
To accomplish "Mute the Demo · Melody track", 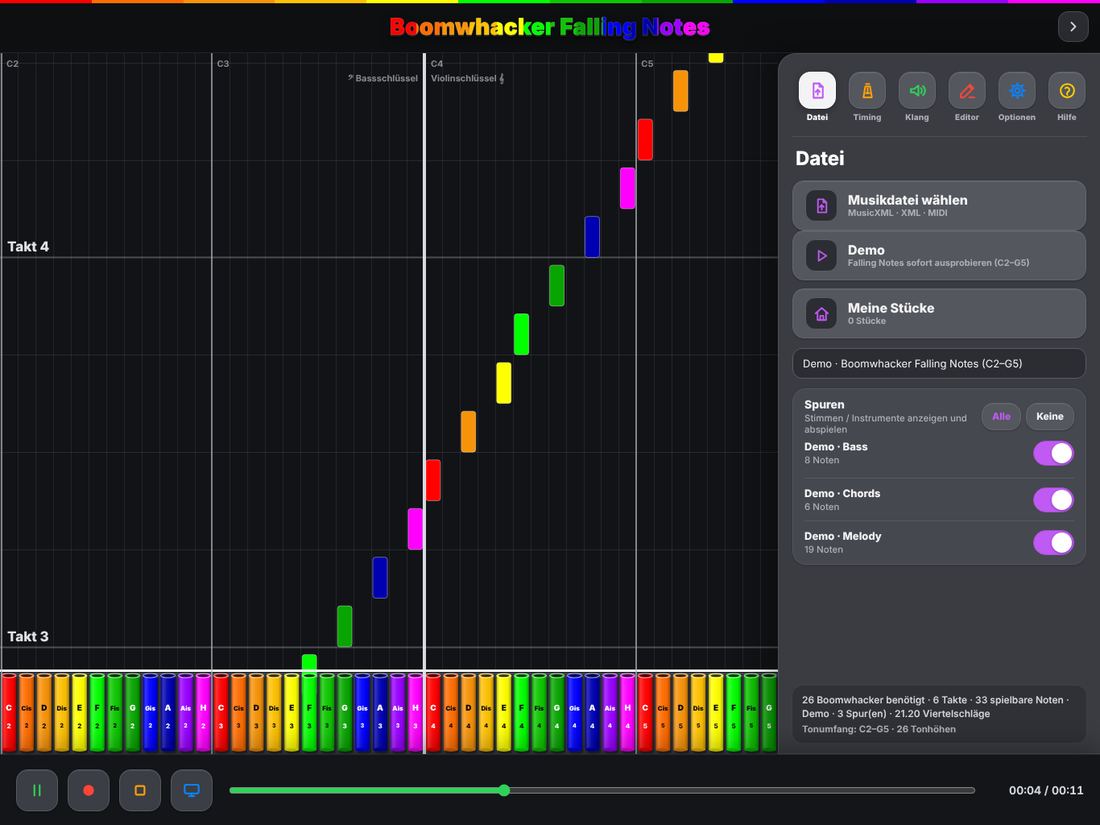I will (x=1053, y=542).
